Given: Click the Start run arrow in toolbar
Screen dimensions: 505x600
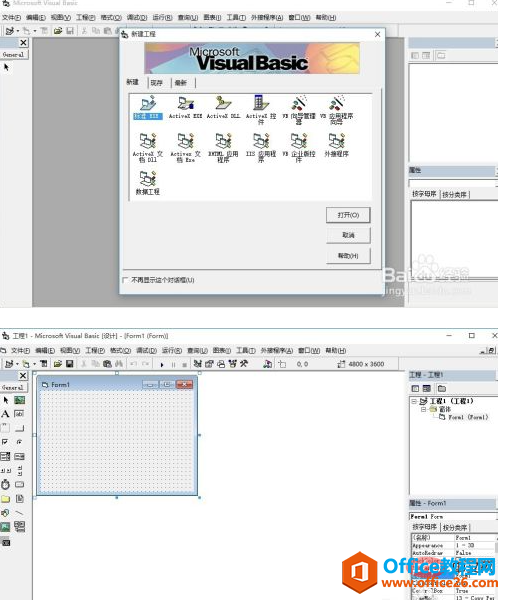Looking at the screenshot, I should coord(162,365).
